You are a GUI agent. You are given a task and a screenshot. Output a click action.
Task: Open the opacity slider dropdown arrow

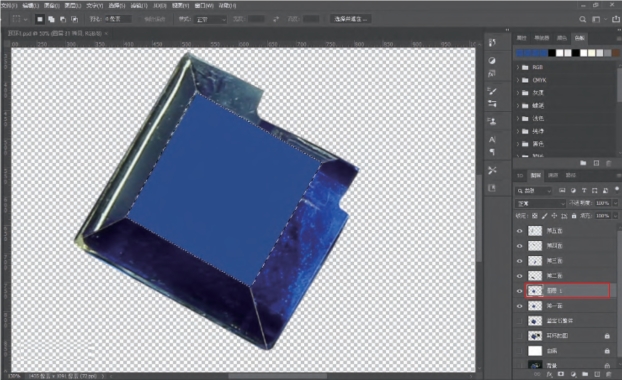(616, 203)
